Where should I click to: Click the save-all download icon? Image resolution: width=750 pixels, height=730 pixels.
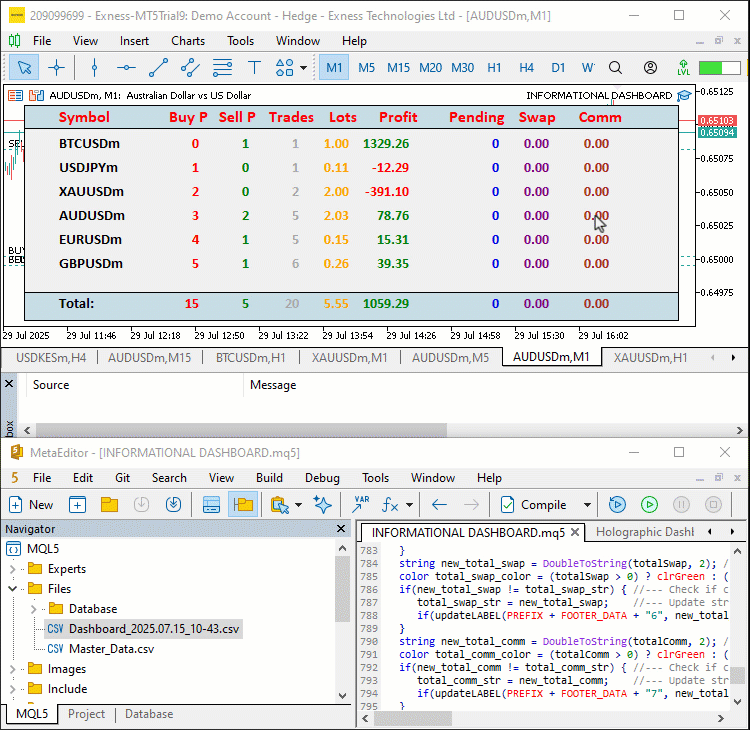(x=173, y=504)
